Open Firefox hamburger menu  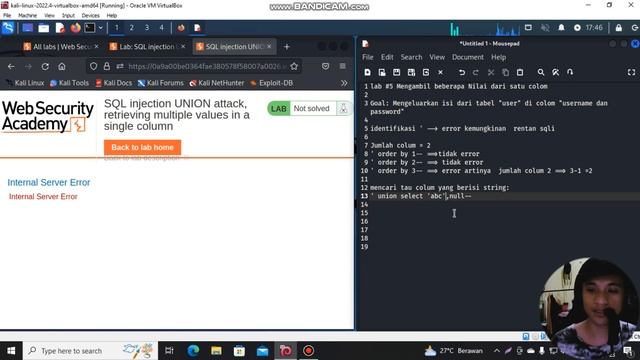[342, 66]
